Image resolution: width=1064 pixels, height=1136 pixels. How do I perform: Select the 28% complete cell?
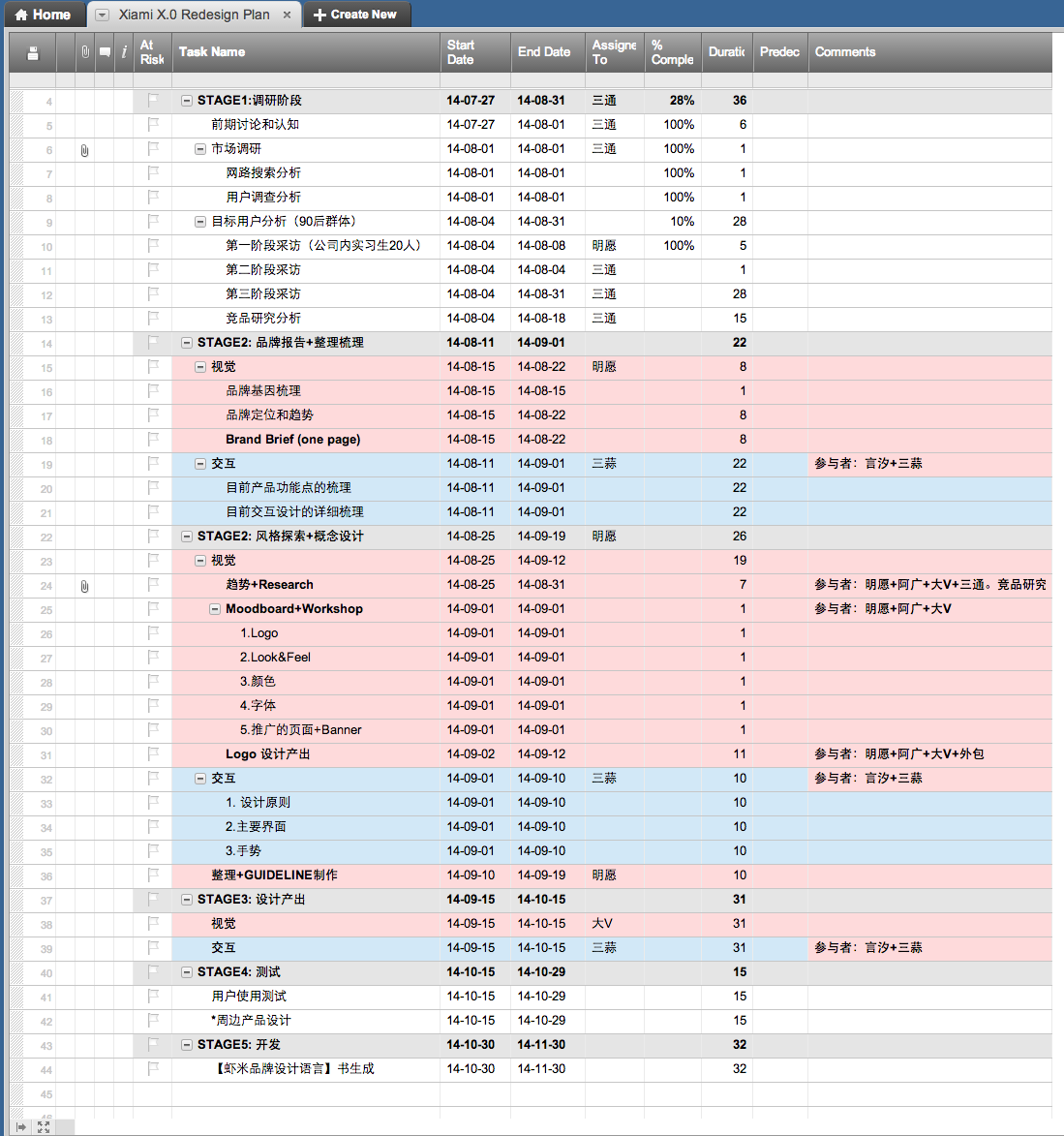click(673, 101)
